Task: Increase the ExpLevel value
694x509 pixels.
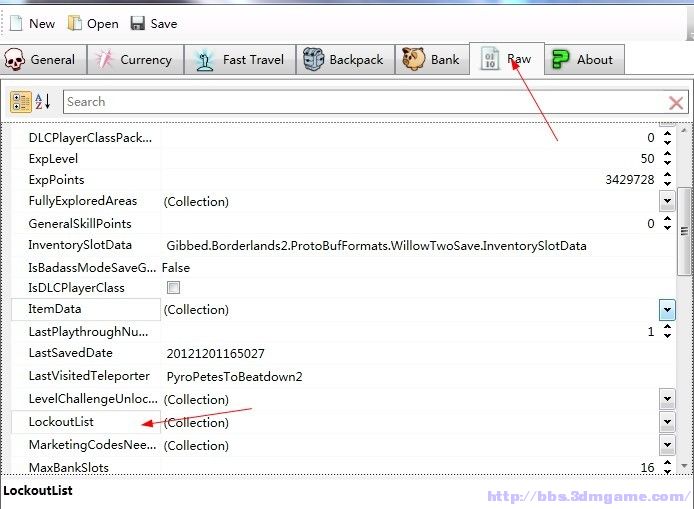Action: point(667,154)
